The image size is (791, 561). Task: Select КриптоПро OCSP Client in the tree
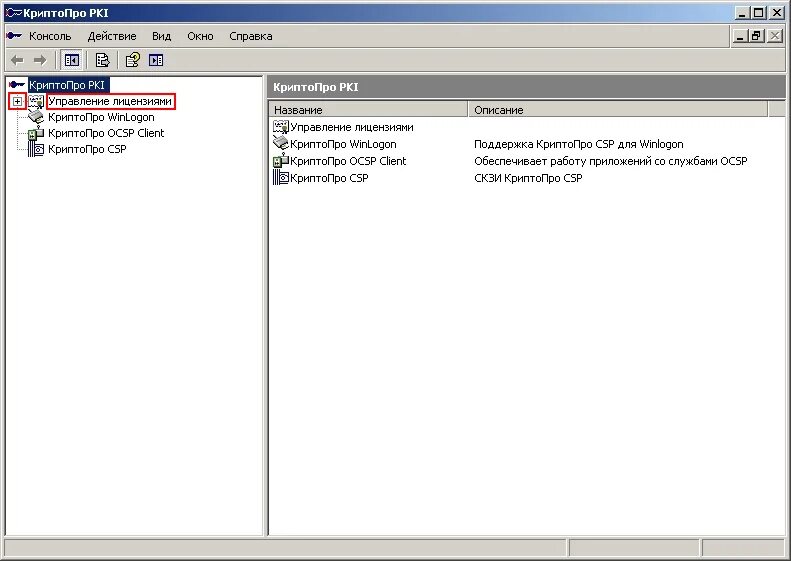(x=106, y=133)
